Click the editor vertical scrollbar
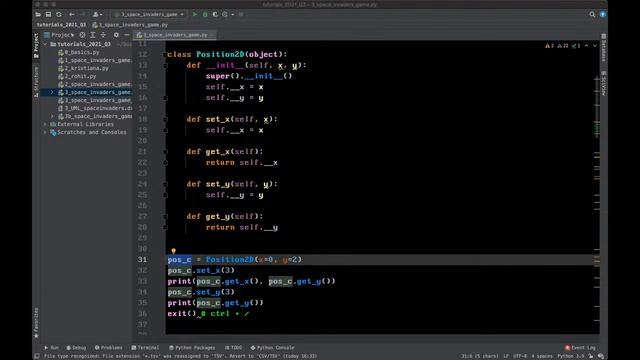 tap(597, 106)
